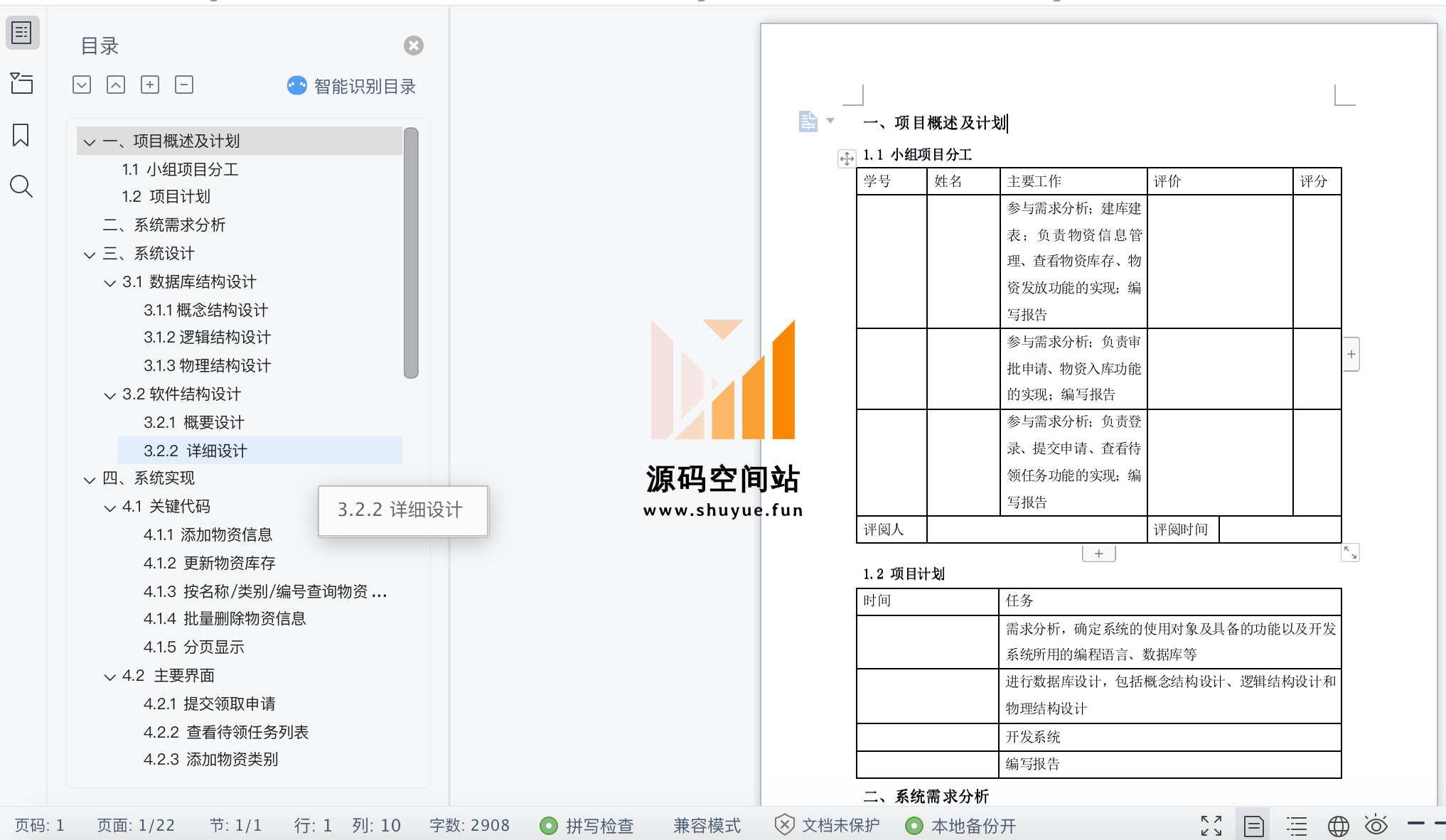This screenshot has height=840, width=1446.
Task: Switch to web layout view icon
Action: [1338, 826]
